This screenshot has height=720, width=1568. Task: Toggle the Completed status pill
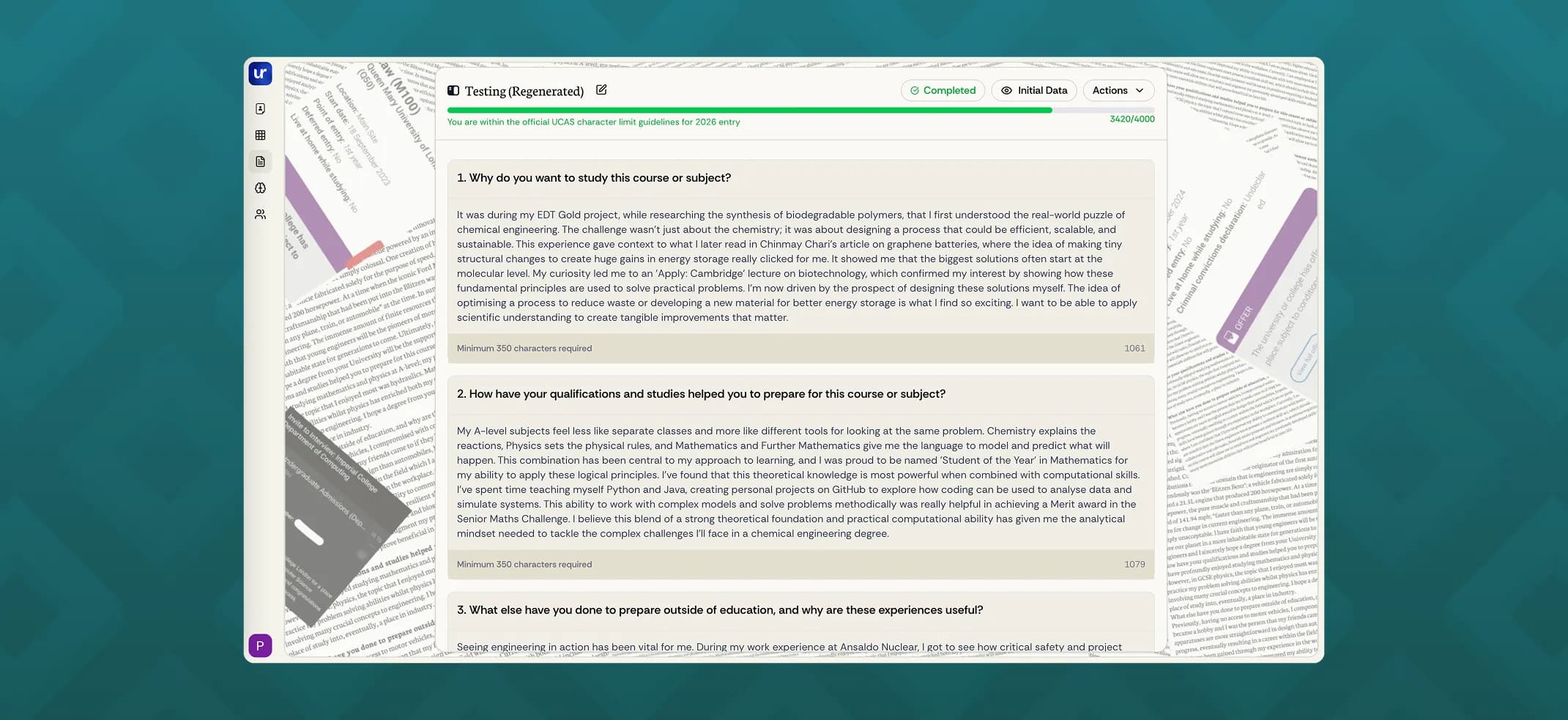pos(943,90)
